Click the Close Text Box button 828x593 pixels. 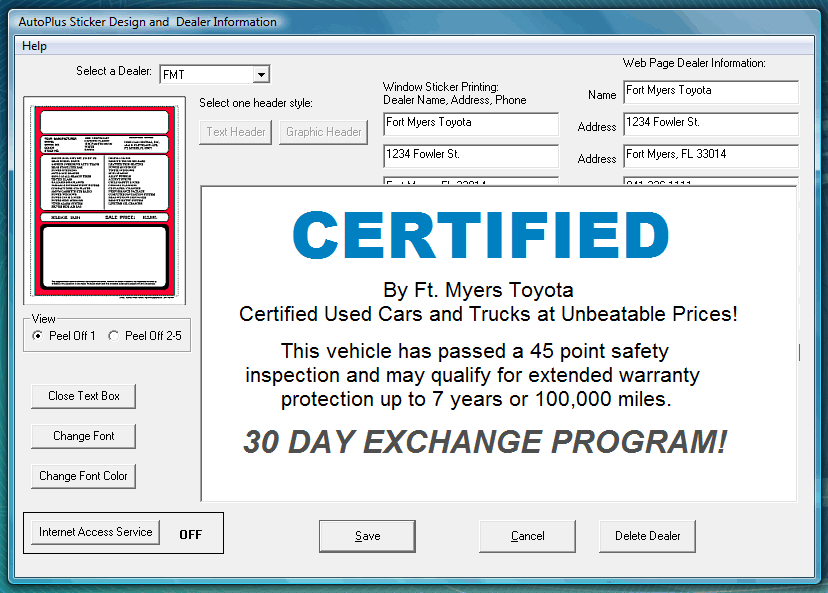[x=83, y=396]
